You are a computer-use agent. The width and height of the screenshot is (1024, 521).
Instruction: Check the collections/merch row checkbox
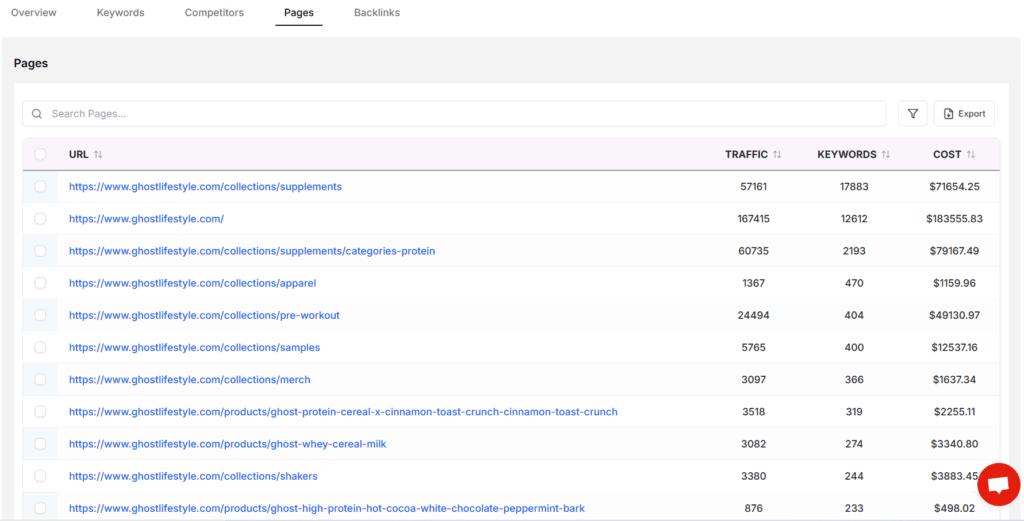(x=40, y=379)
